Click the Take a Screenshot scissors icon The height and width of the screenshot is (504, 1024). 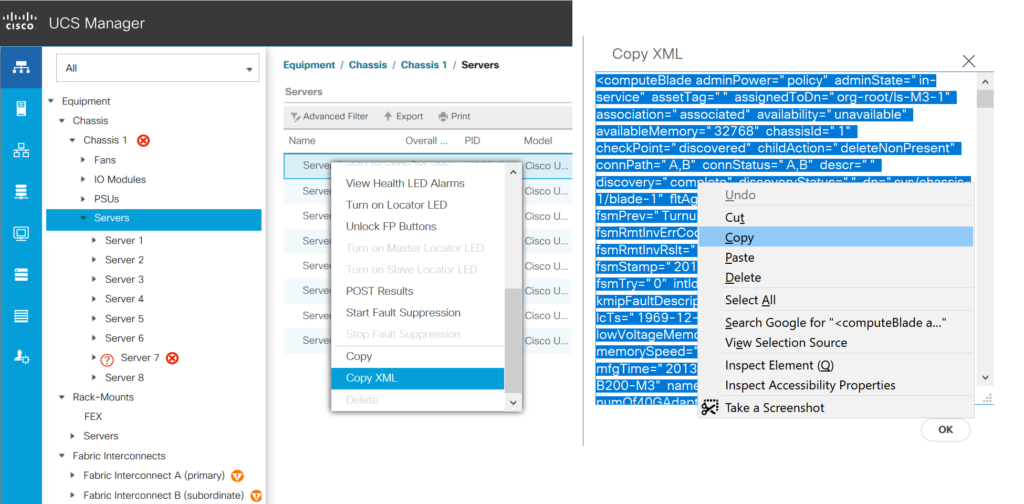click(709, 408)
